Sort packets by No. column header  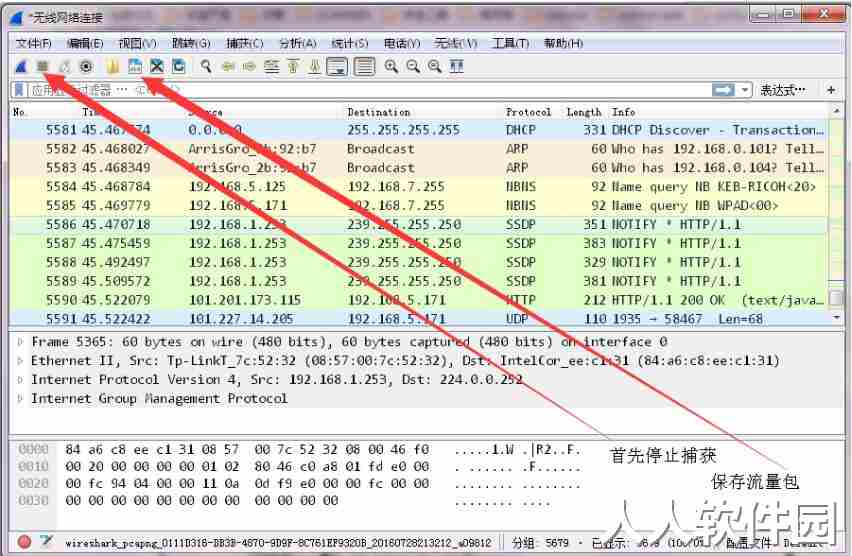[x=20, y=112]
